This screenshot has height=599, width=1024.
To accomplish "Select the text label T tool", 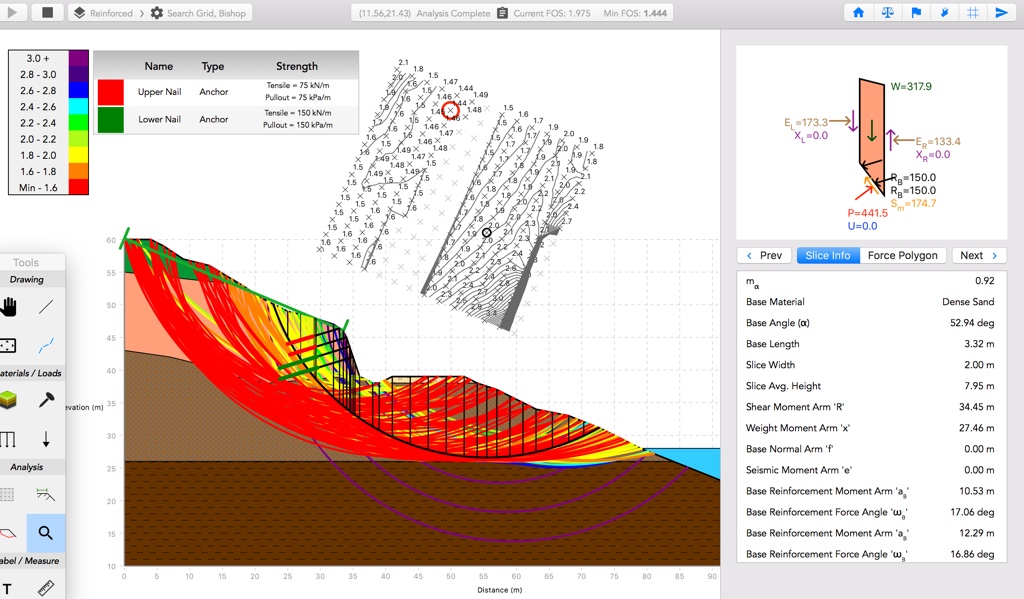I will (x=7, y=589).
